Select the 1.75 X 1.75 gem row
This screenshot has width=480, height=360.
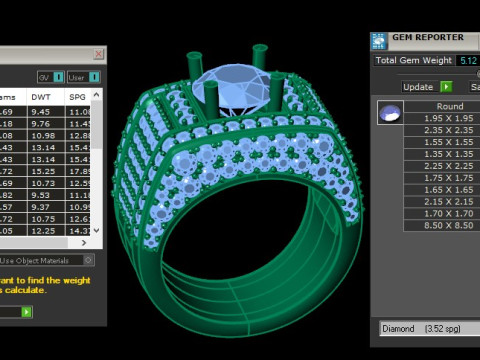tap(448, 178)
